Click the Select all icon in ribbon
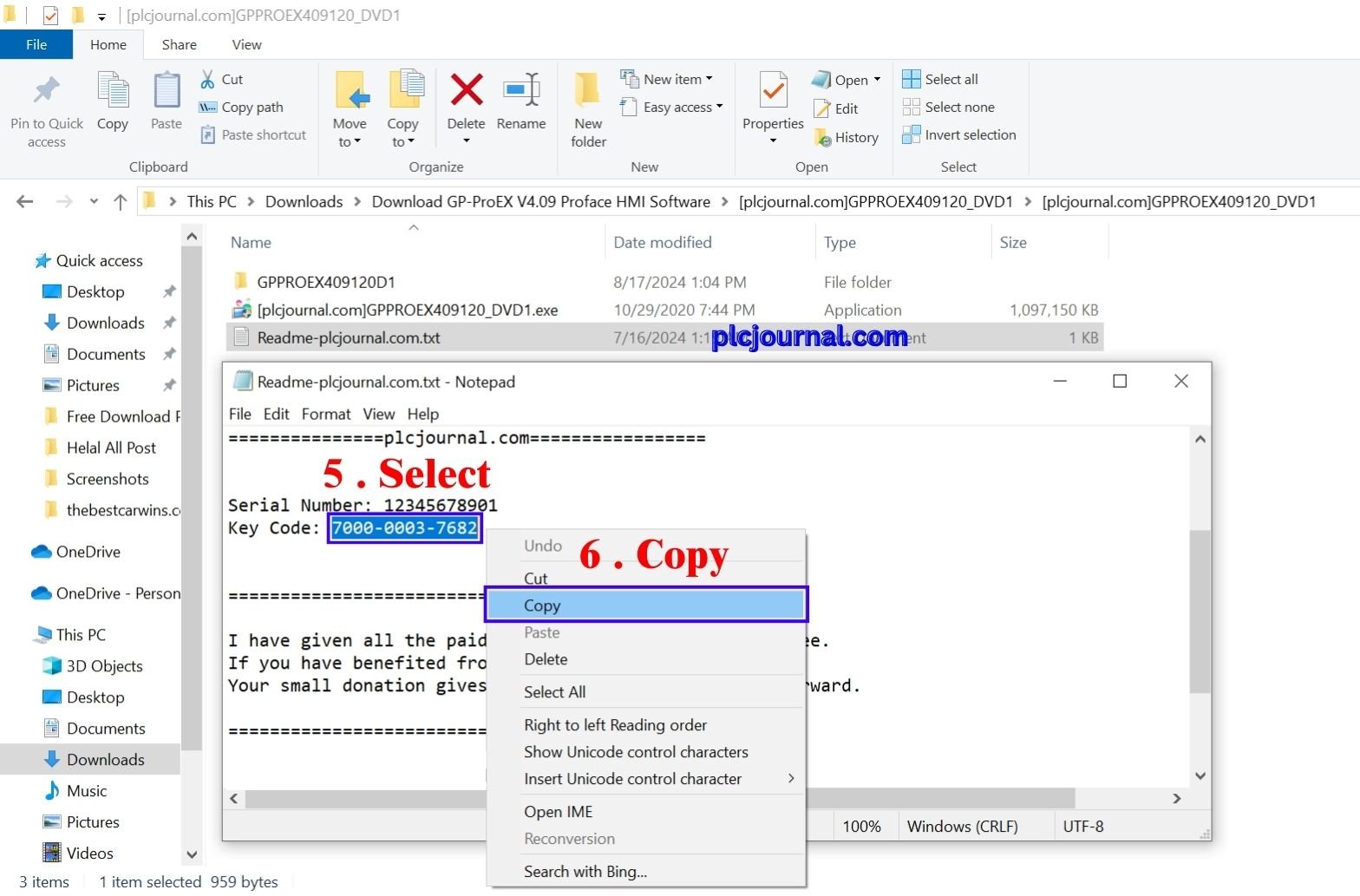This screenshot has width=1360, height=896. click(x=911, y=79)
